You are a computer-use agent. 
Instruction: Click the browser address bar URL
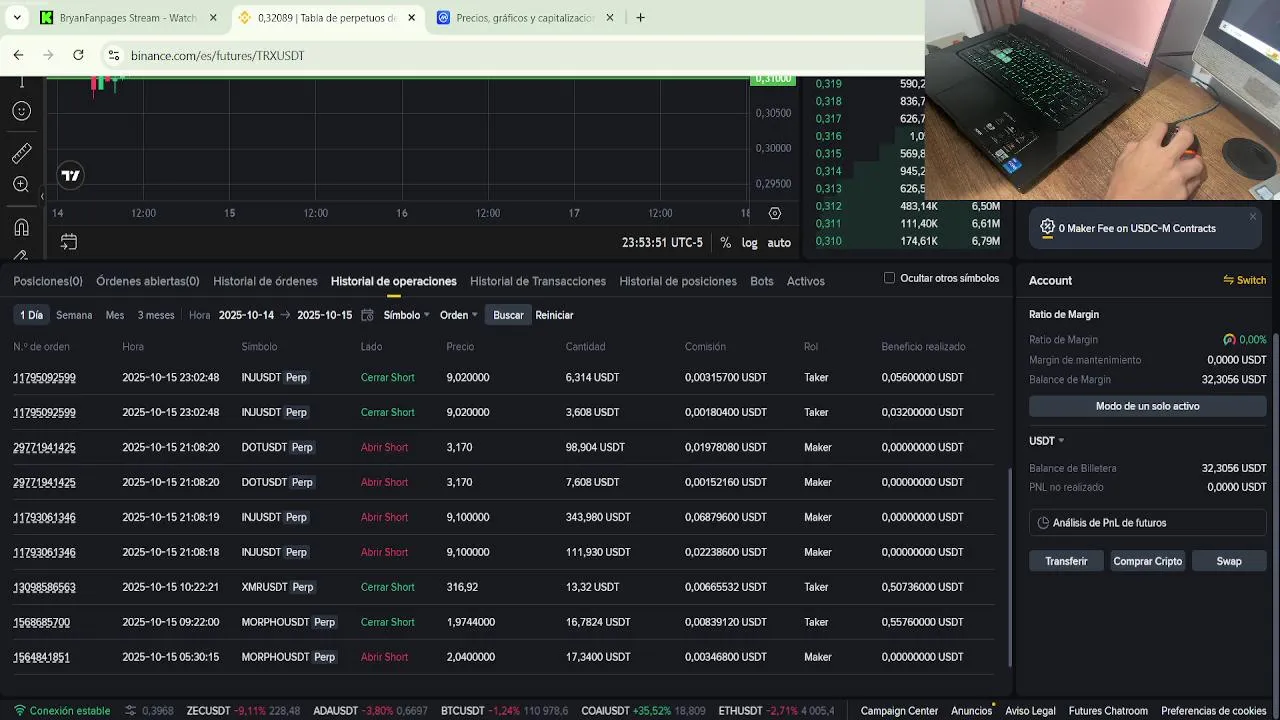click(x=217, y=56)
